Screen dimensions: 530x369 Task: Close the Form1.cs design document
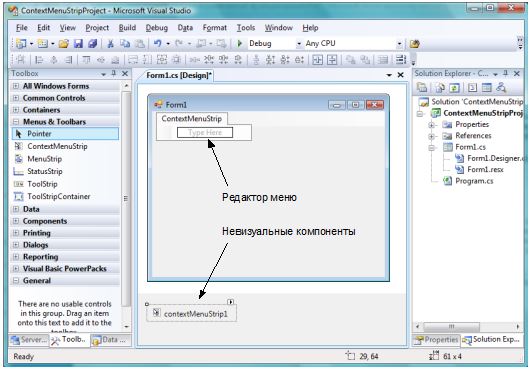(401, 75)
